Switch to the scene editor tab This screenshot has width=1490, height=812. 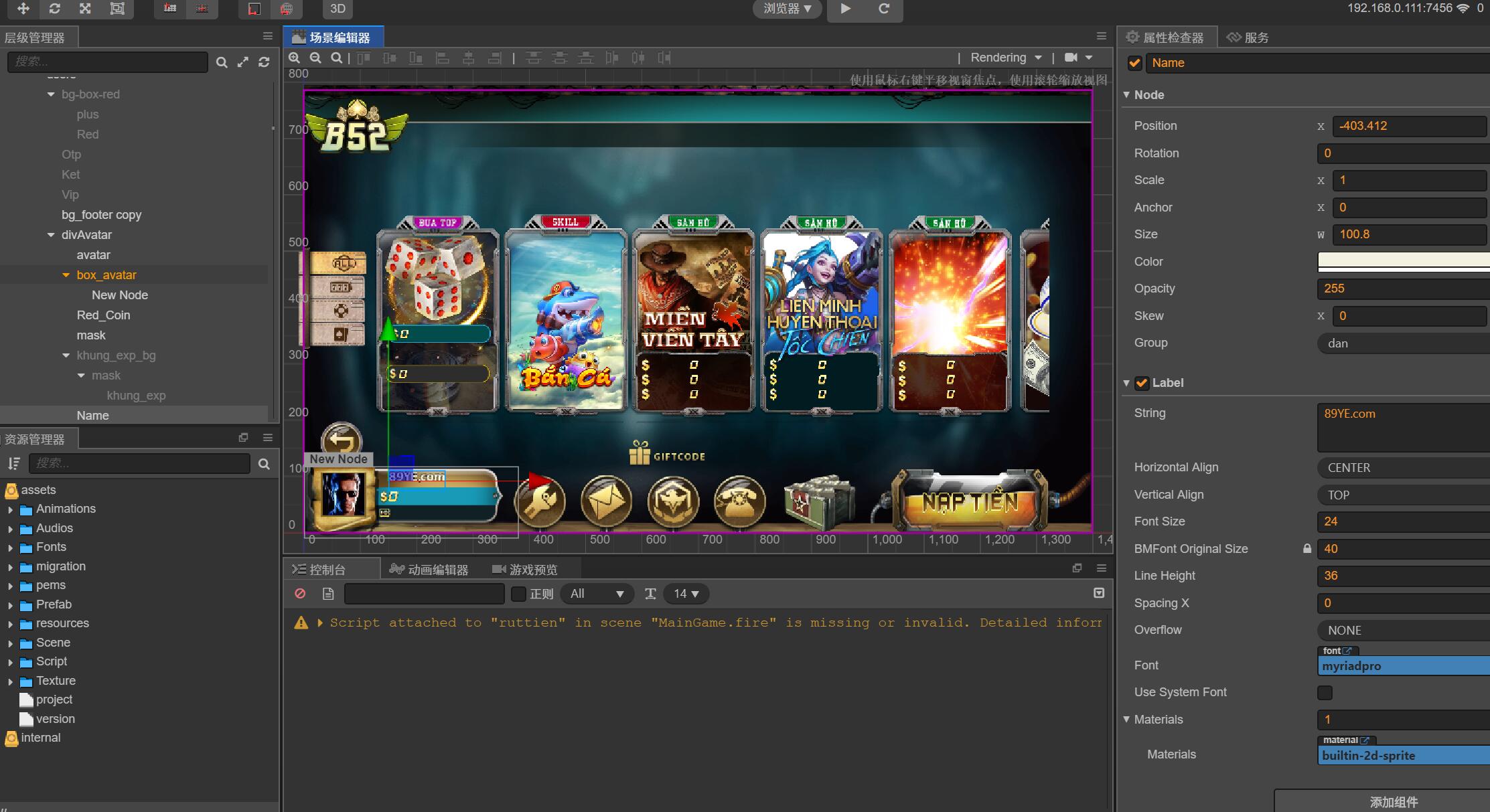[333, 37]
